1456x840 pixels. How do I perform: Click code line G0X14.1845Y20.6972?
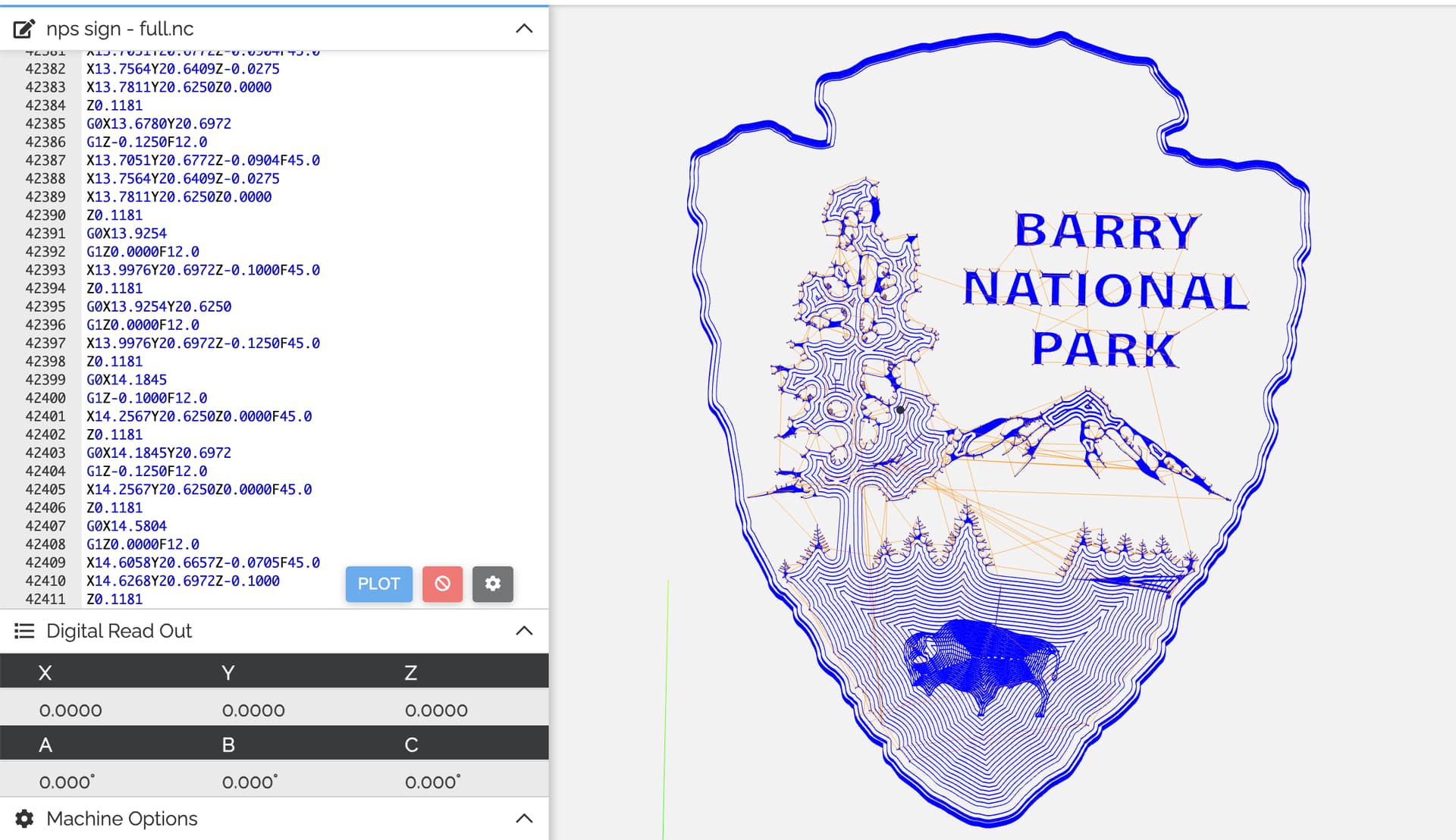(x=158, y=453)
